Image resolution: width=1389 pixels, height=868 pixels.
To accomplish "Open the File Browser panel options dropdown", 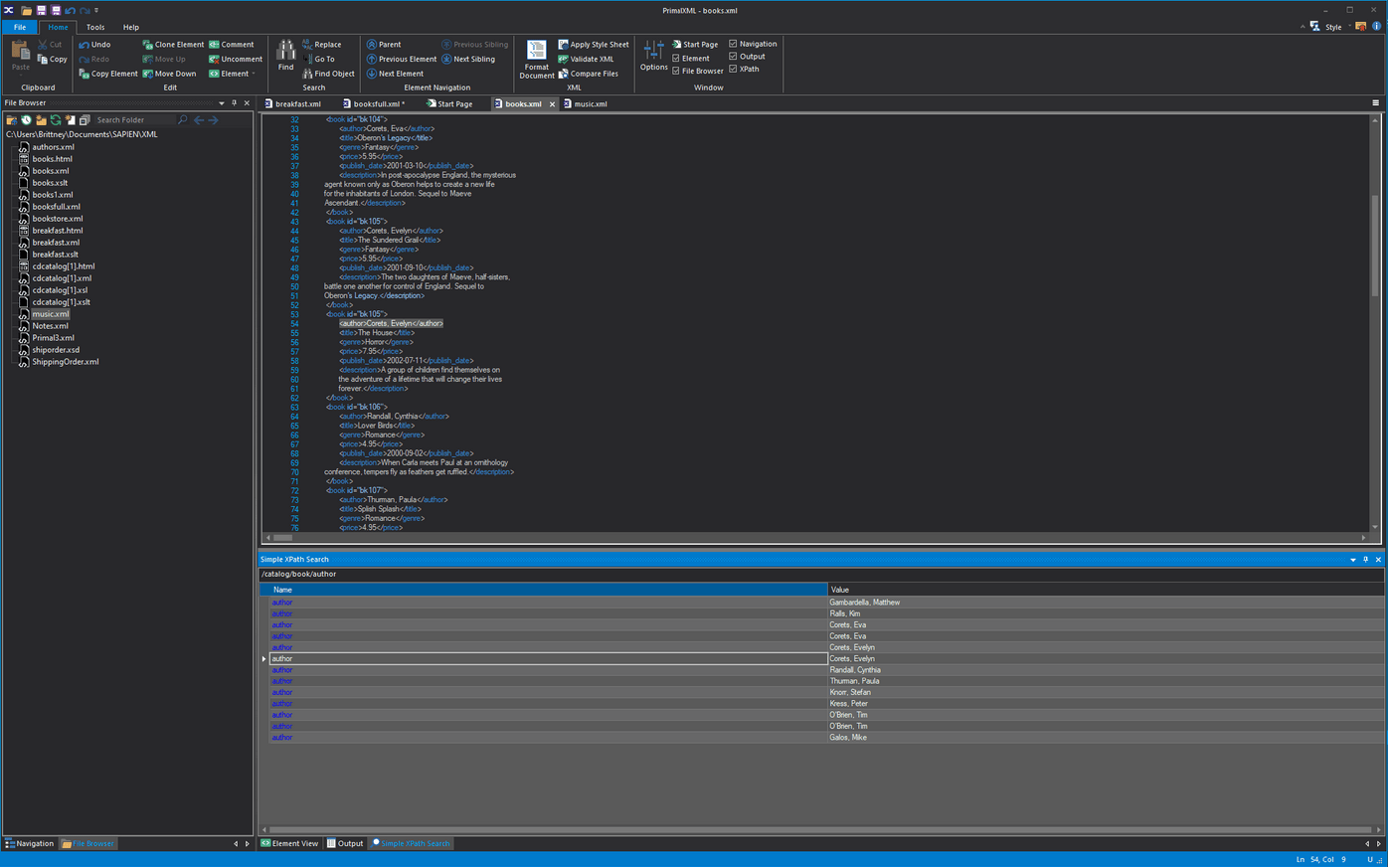I will click(222, 103).
